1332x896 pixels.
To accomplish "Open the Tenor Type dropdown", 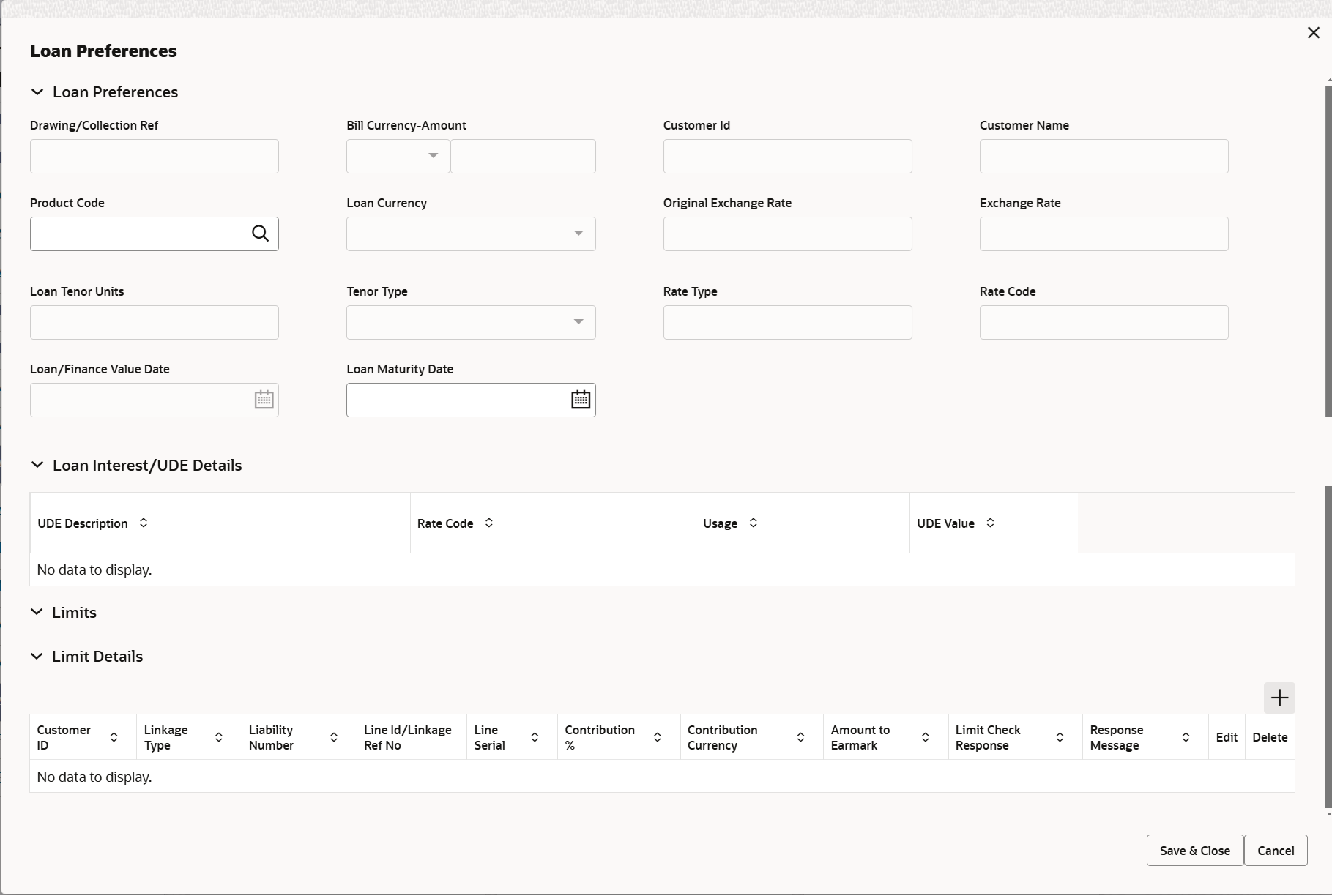I will pos(578,322).
